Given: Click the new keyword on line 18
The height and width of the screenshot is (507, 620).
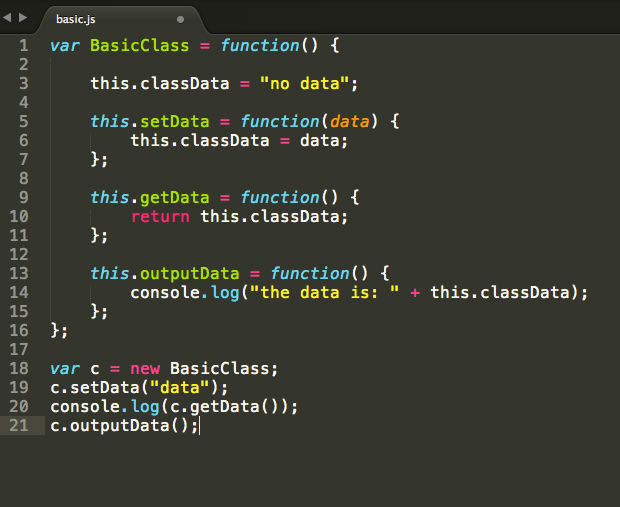Looking at the screenshot, I should (x=145, y=369).
